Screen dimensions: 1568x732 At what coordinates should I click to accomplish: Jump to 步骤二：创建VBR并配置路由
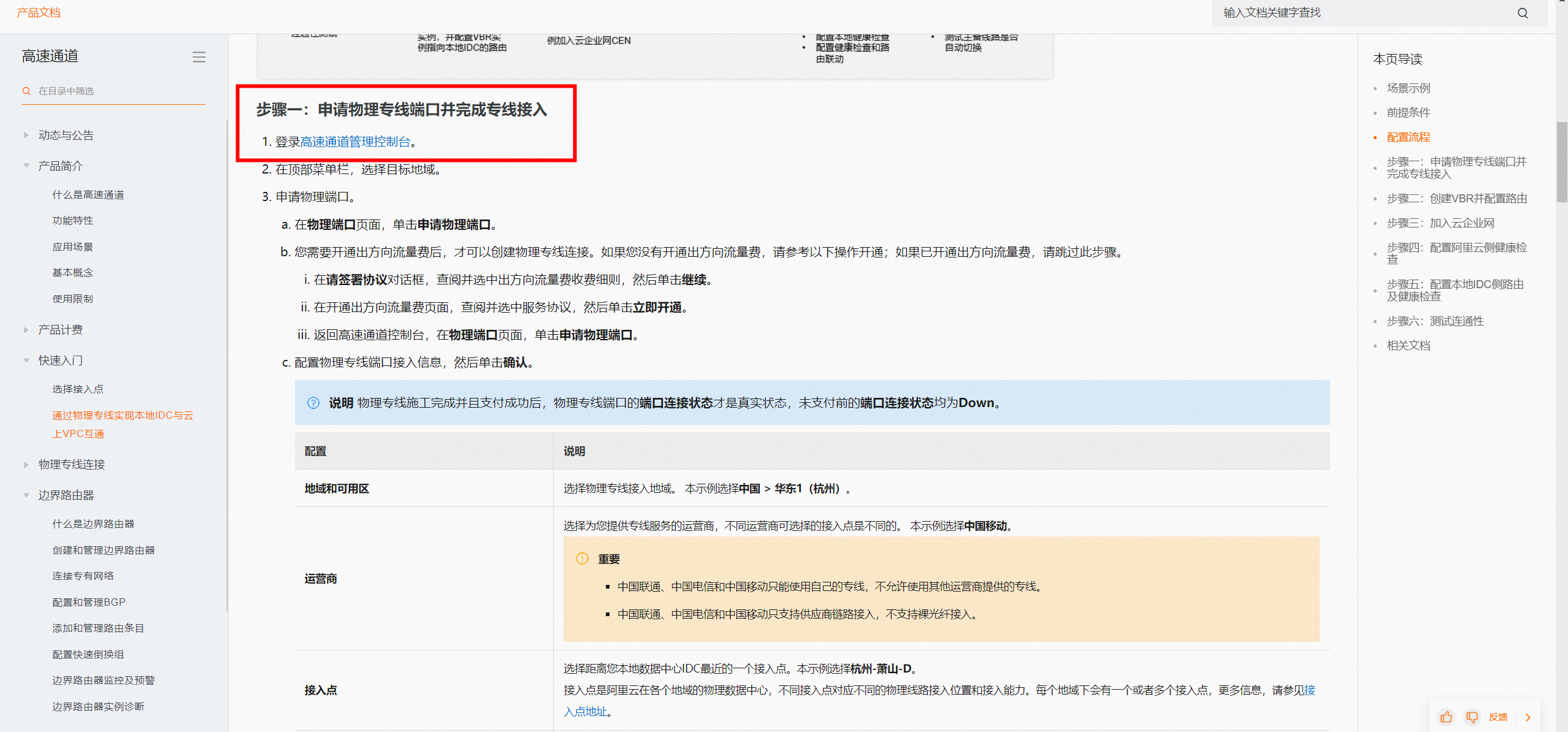click(x=1457, y=199)
